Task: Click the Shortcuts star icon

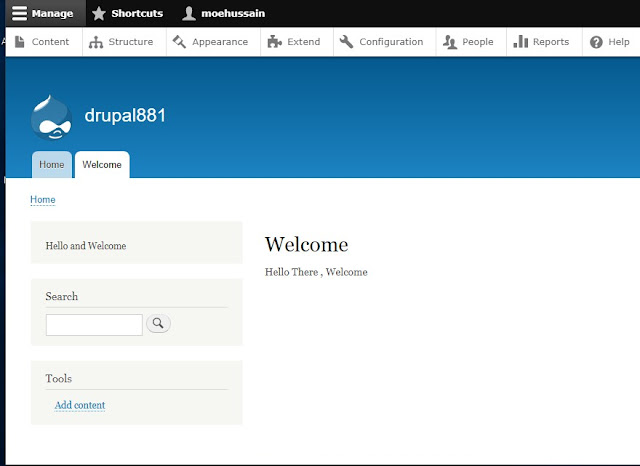Action: coord(99,13)
